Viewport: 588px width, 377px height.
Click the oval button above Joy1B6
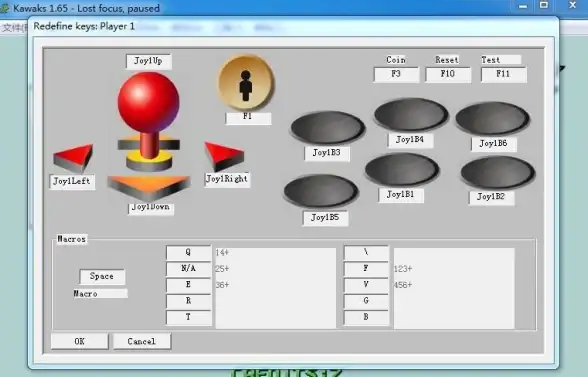tap(492, 119)
